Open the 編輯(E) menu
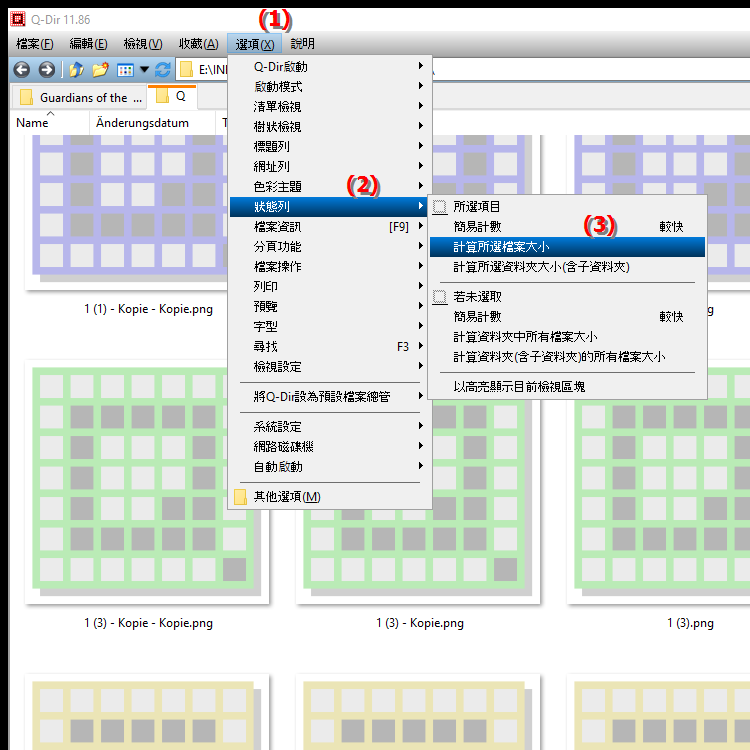 click(88, 44)
